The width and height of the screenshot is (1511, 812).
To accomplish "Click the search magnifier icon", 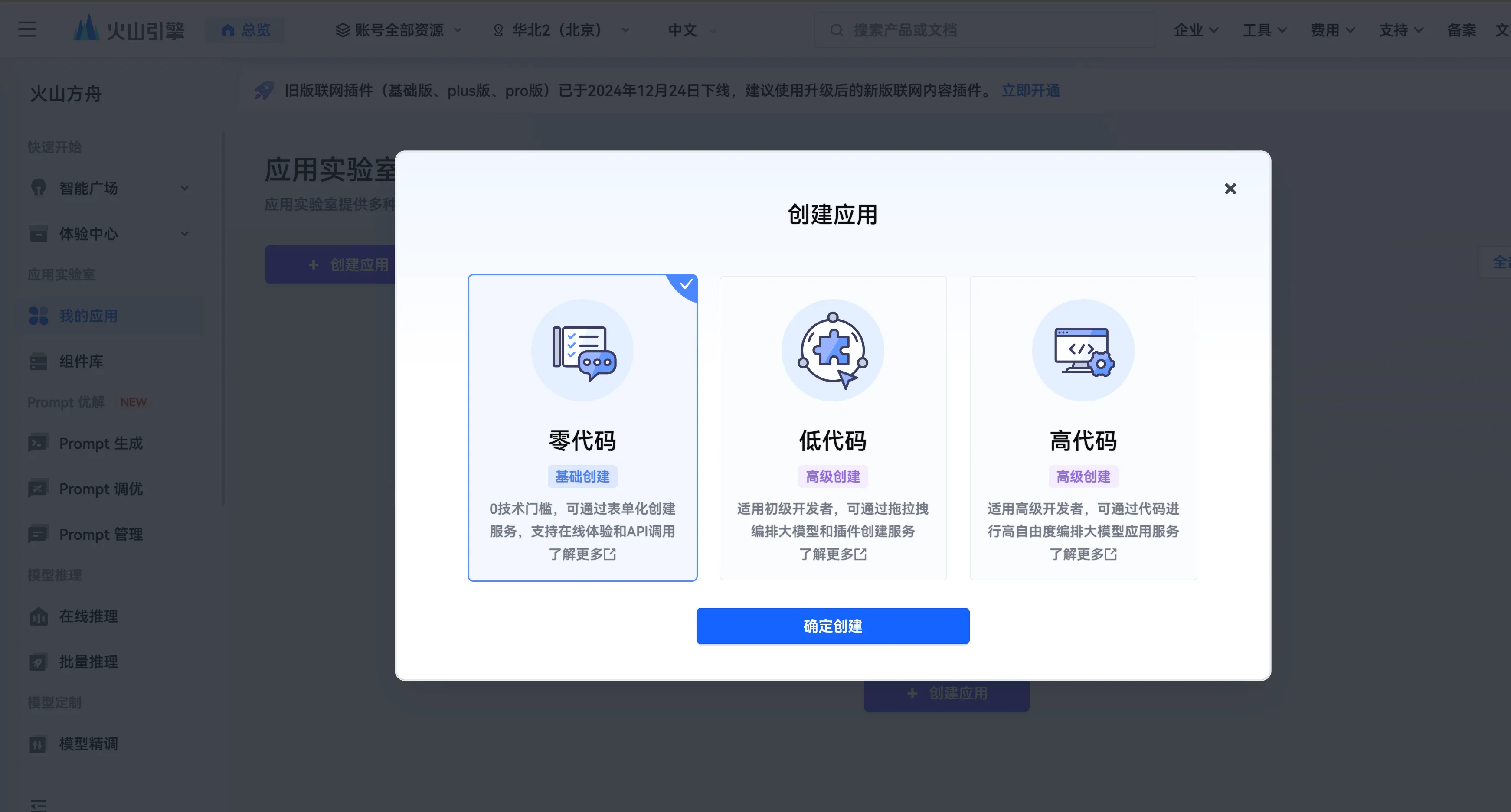I will (x=837, y=30).
